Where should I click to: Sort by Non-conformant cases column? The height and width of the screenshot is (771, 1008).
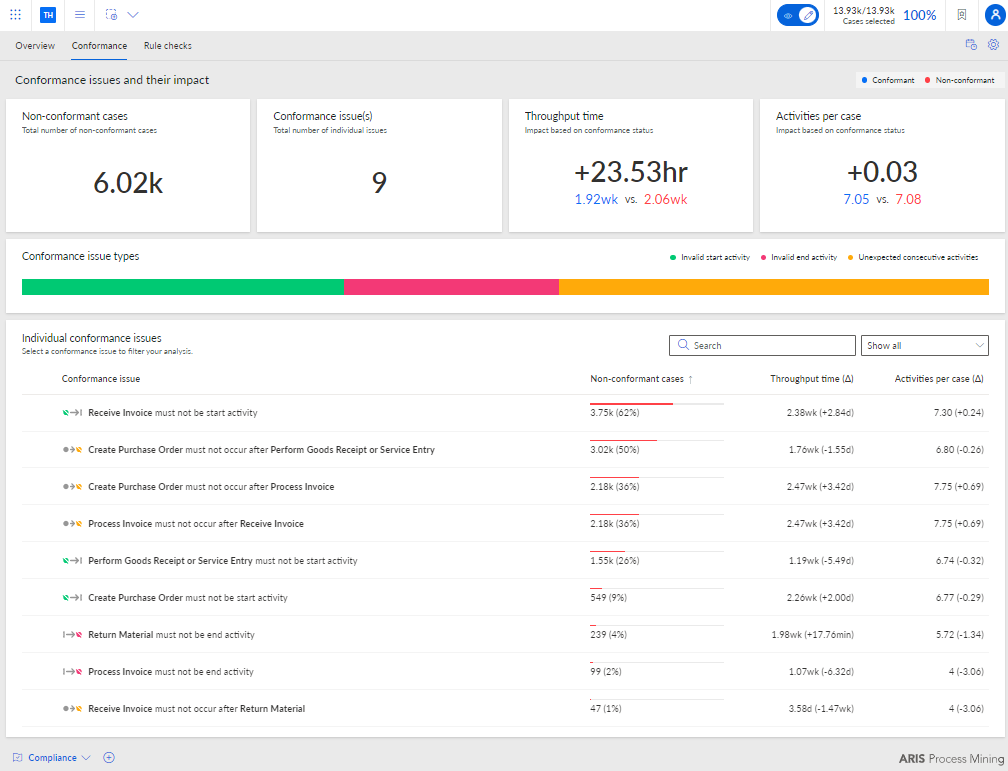click(x=642, y=379)
